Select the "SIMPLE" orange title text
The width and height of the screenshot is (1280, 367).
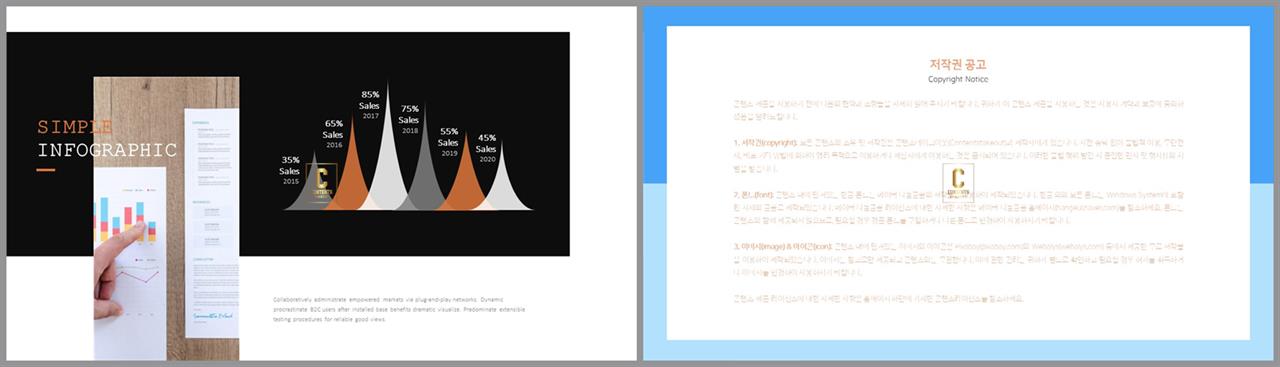[75, 127]
